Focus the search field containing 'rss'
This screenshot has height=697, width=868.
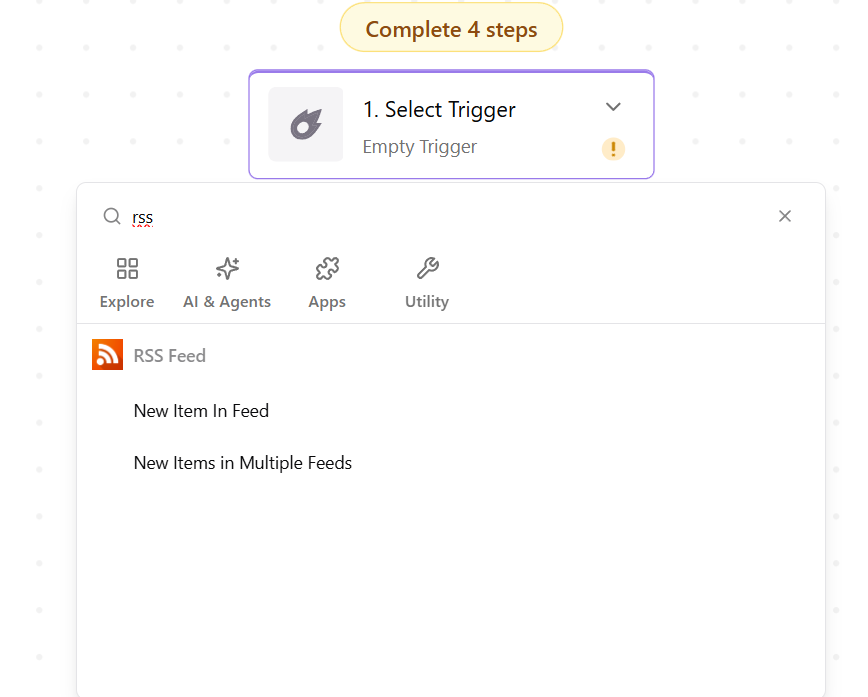coord(450,216)
